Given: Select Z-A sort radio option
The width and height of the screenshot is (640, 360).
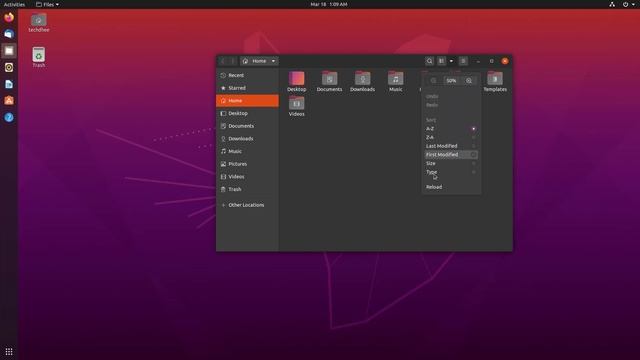Looking at the screenshot, I should (451, 137).
